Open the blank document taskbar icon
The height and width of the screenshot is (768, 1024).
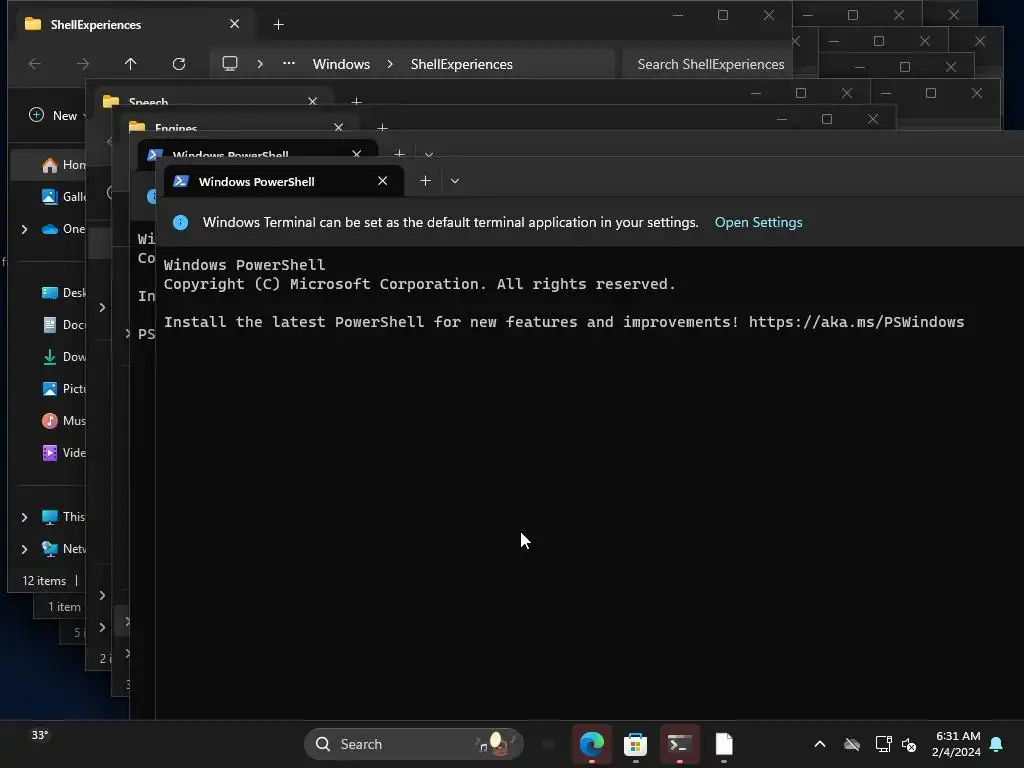(724, 744)
